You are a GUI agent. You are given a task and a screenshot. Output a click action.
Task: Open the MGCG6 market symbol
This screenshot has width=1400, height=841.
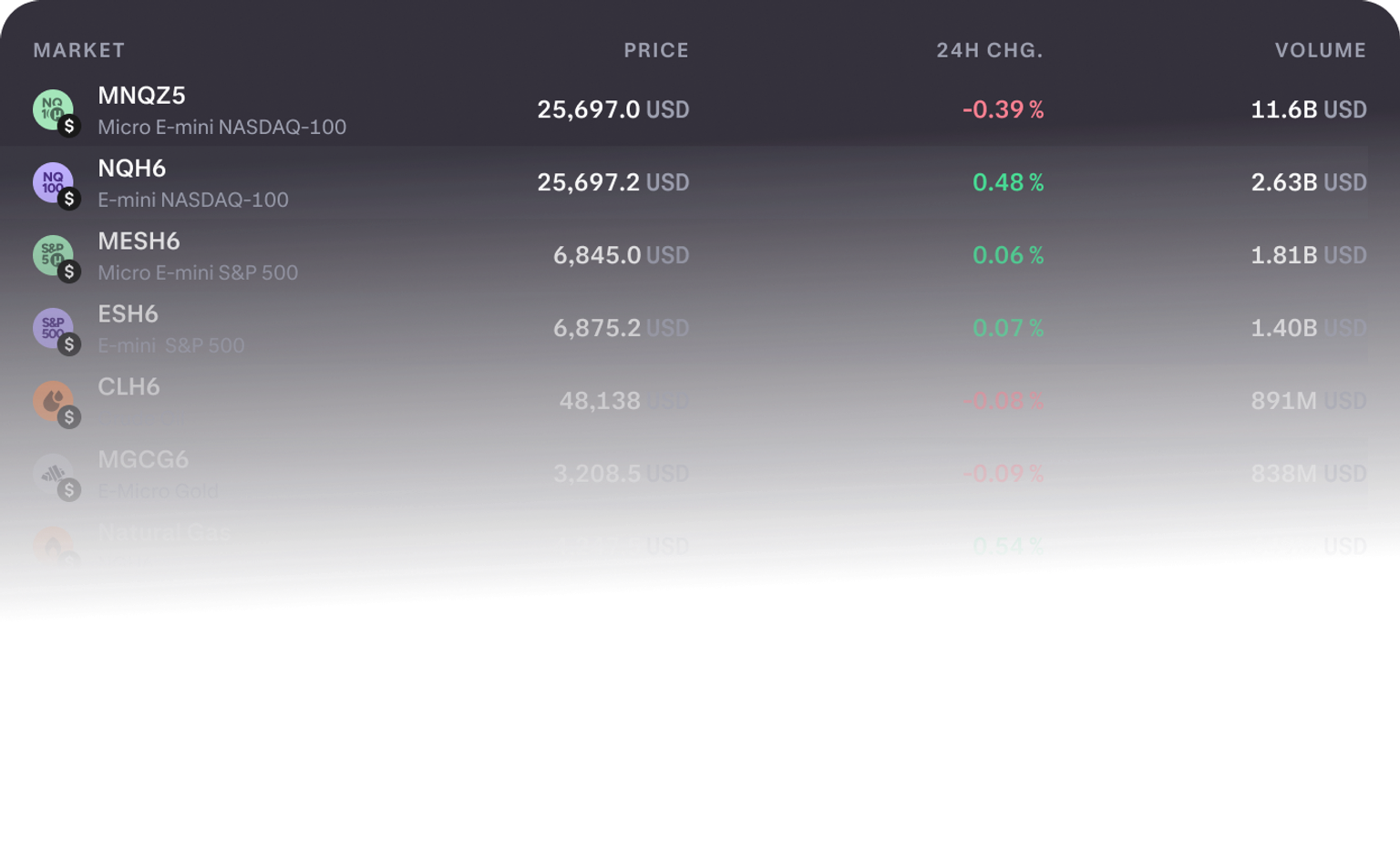(143, 460)
